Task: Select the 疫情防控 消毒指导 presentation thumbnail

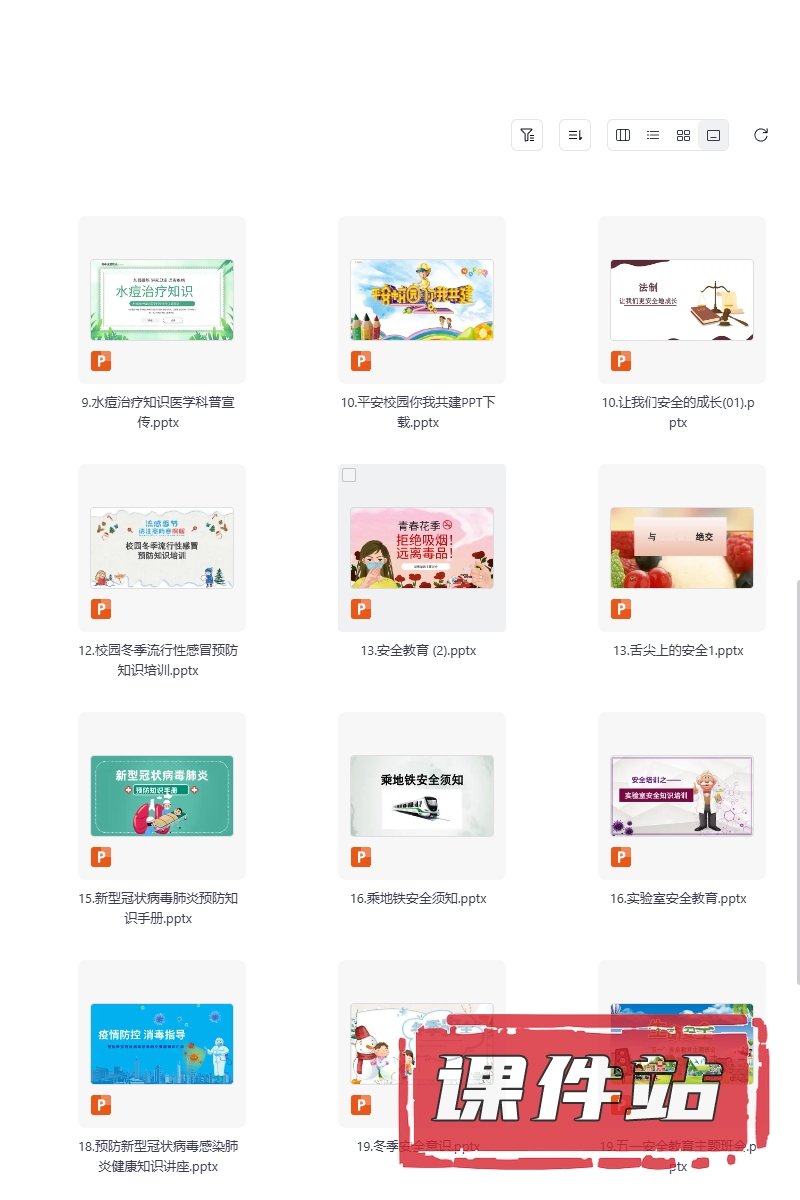Action: [162, 1044]
